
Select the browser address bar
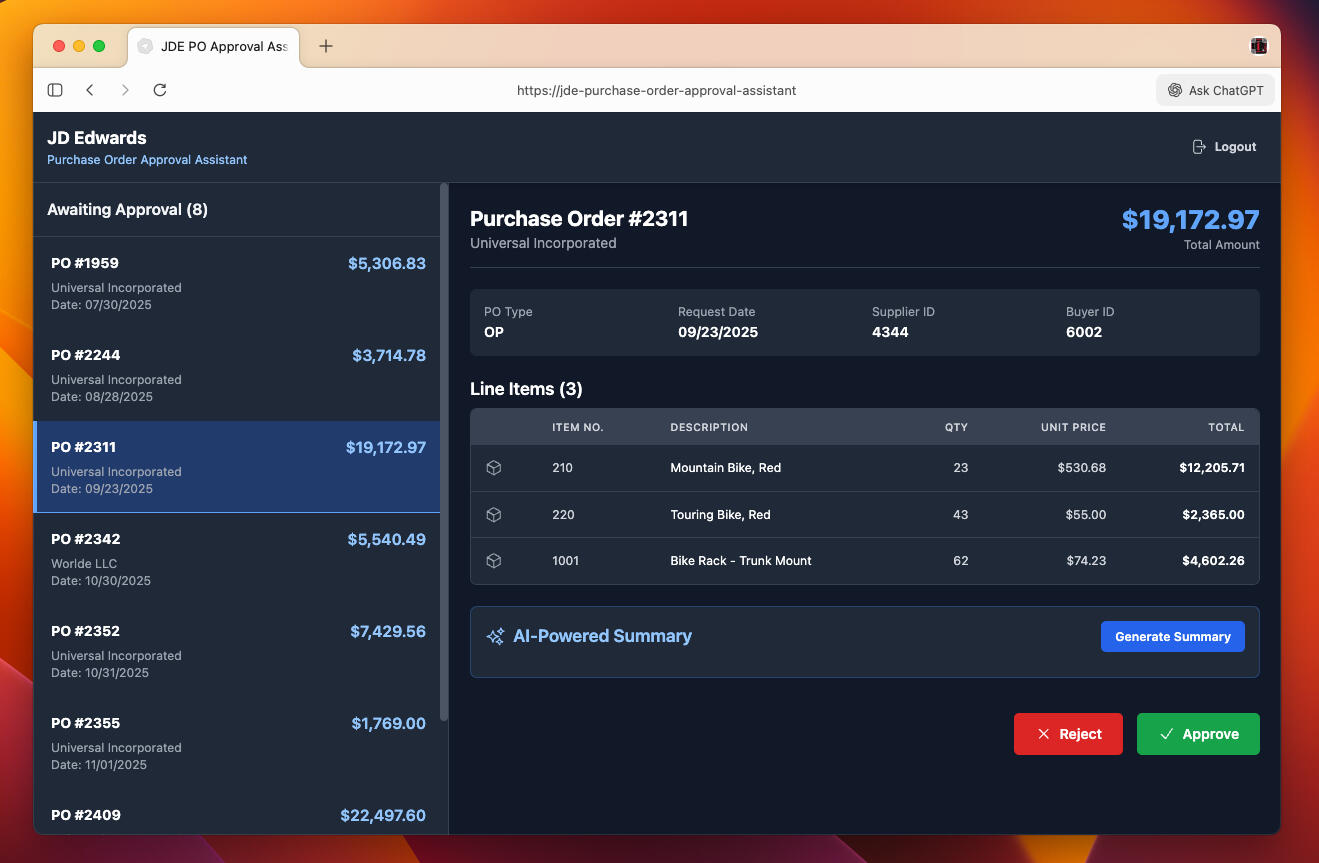657,89
